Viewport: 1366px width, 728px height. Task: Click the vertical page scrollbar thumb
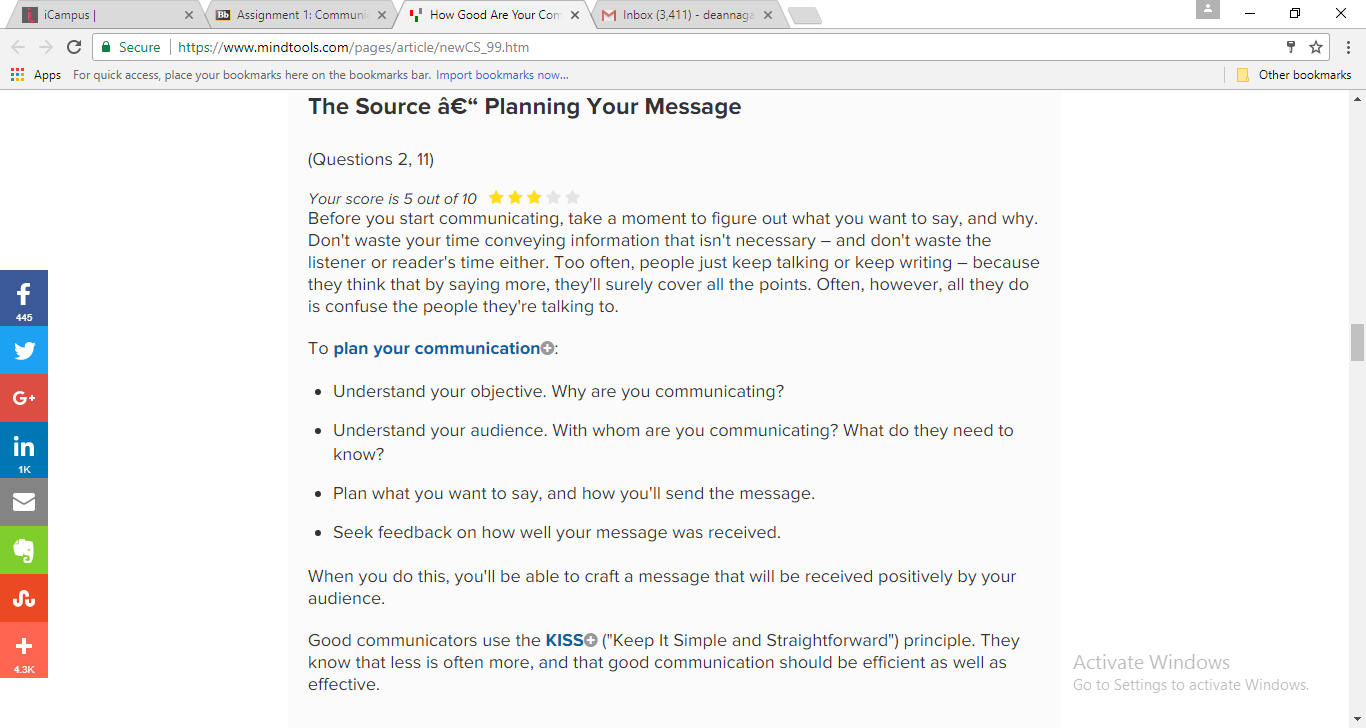pyautogui.click(x=1357, y=342)
